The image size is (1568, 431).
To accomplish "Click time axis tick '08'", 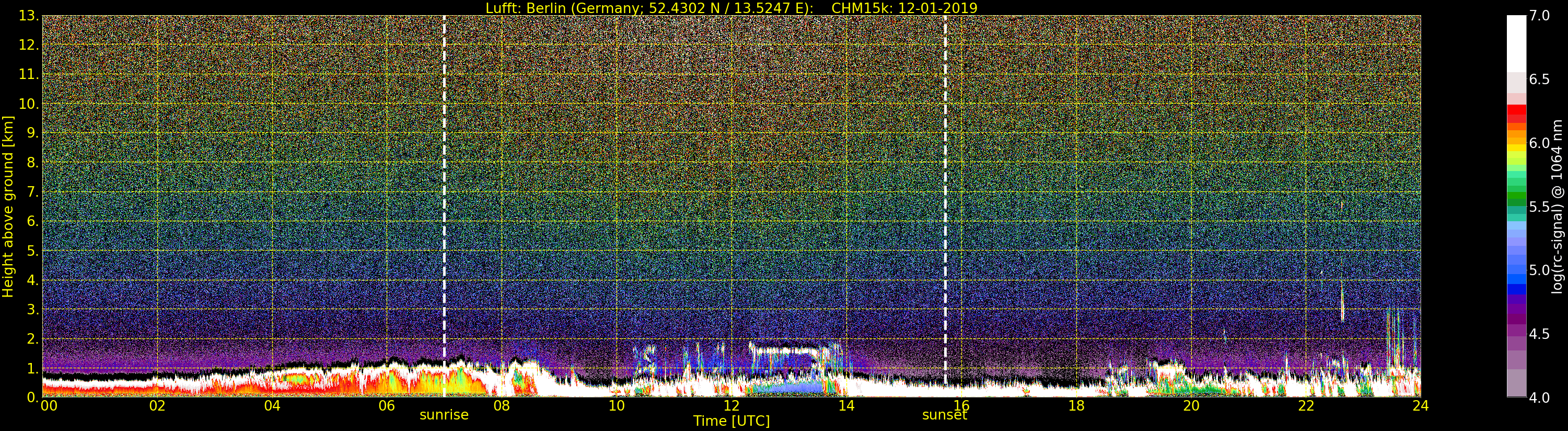I will pyautogui.click(x=502, y=405).
